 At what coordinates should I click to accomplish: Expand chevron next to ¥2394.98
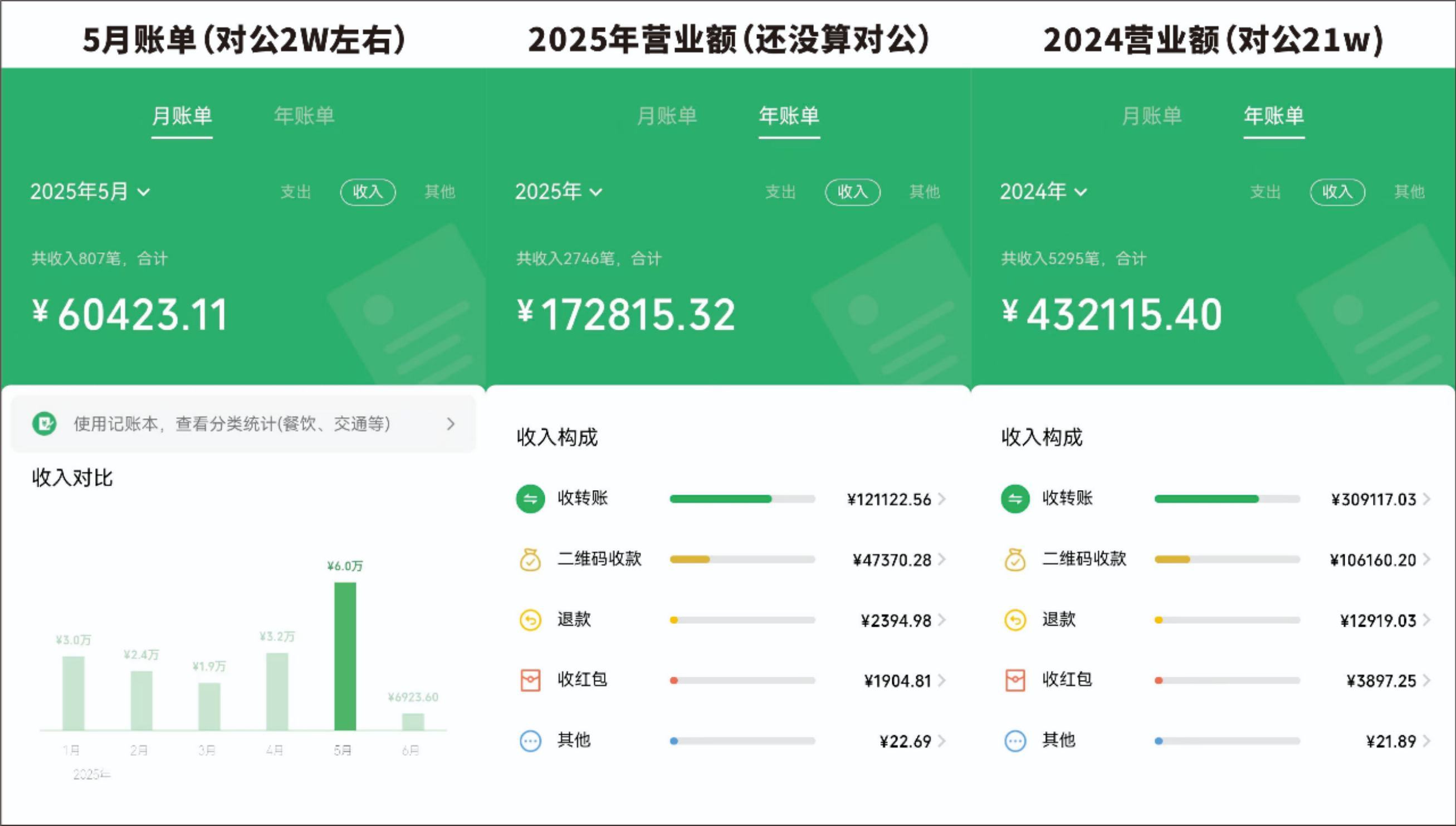pyautogui.click(x=942, y=620)
